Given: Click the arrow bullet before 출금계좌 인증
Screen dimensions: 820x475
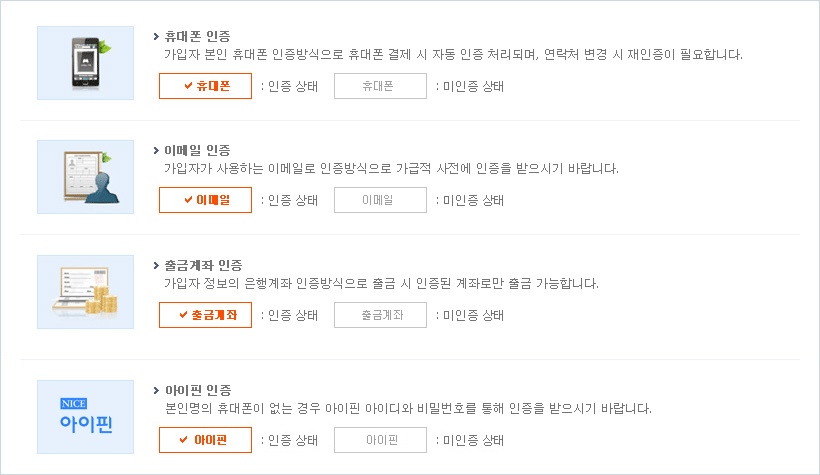Looking at the screenshot, I should 156,265.
